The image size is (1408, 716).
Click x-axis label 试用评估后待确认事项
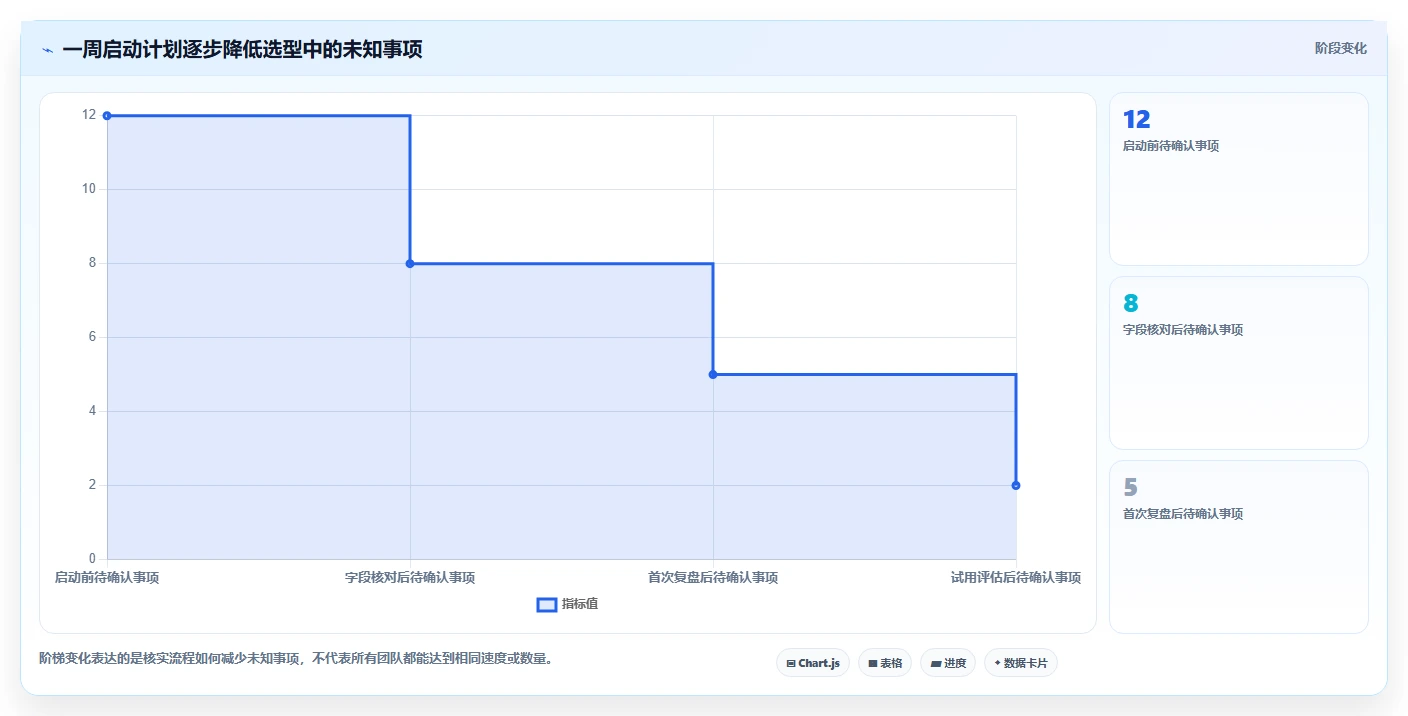(x=1016, y=578)
